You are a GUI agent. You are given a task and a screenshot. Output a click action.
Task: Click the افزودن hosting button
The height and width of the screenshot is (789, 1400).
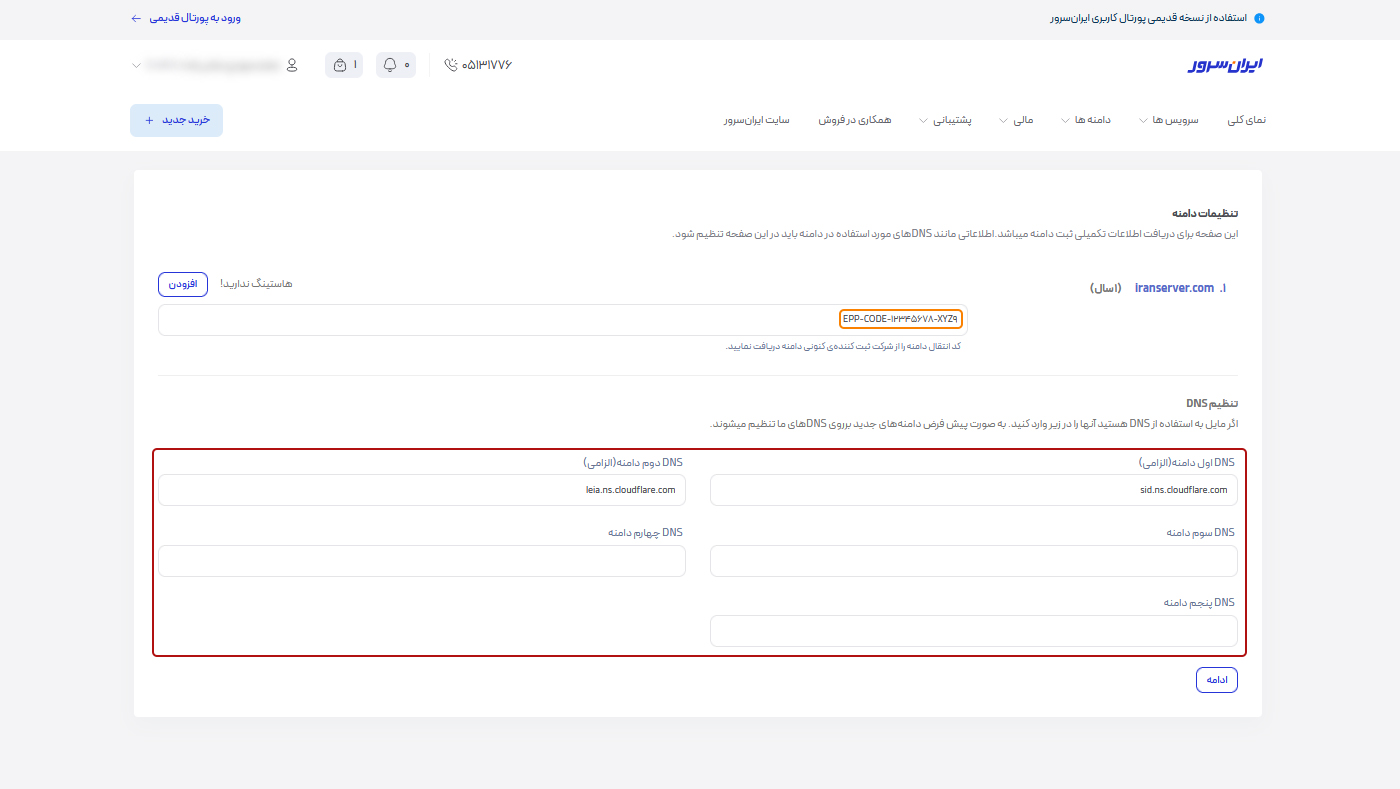tap(182, 284)
